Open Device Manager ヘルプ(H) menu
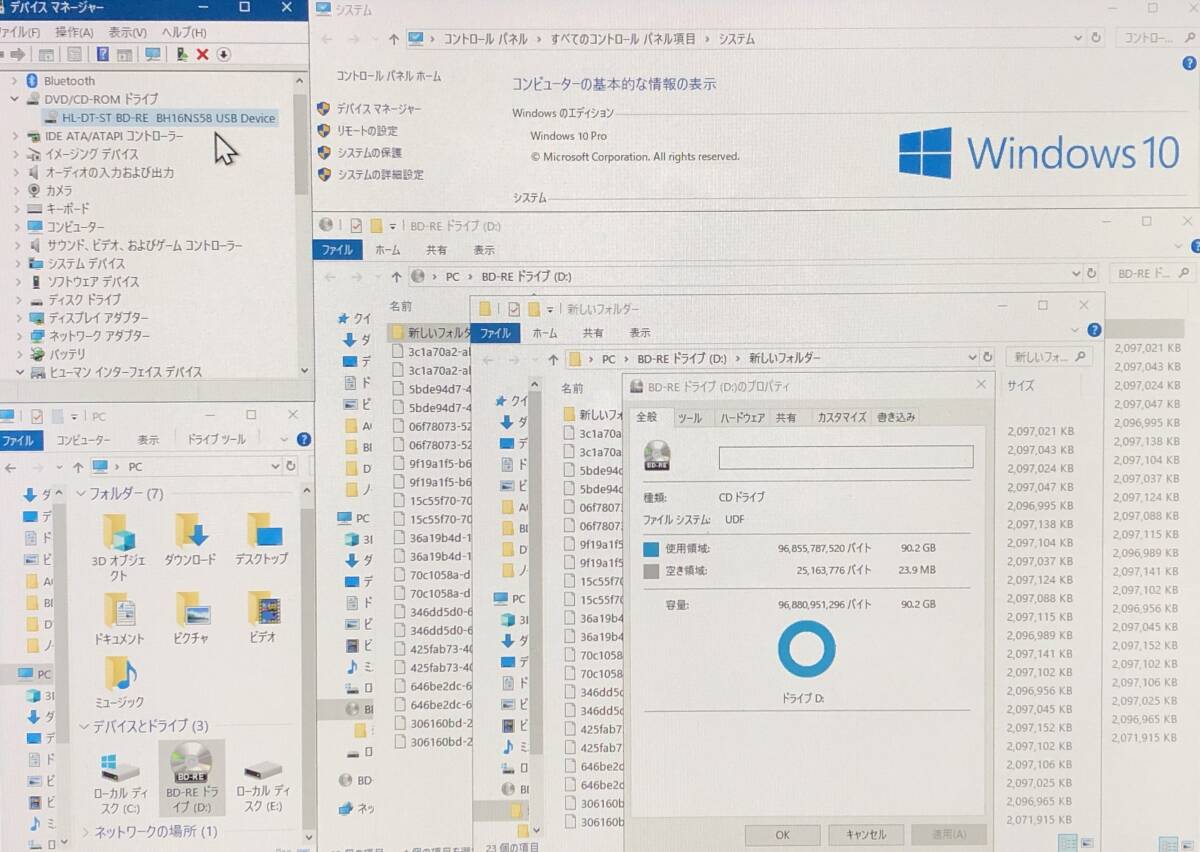This screenshot has width=1200, height=852. click(183, 32)
